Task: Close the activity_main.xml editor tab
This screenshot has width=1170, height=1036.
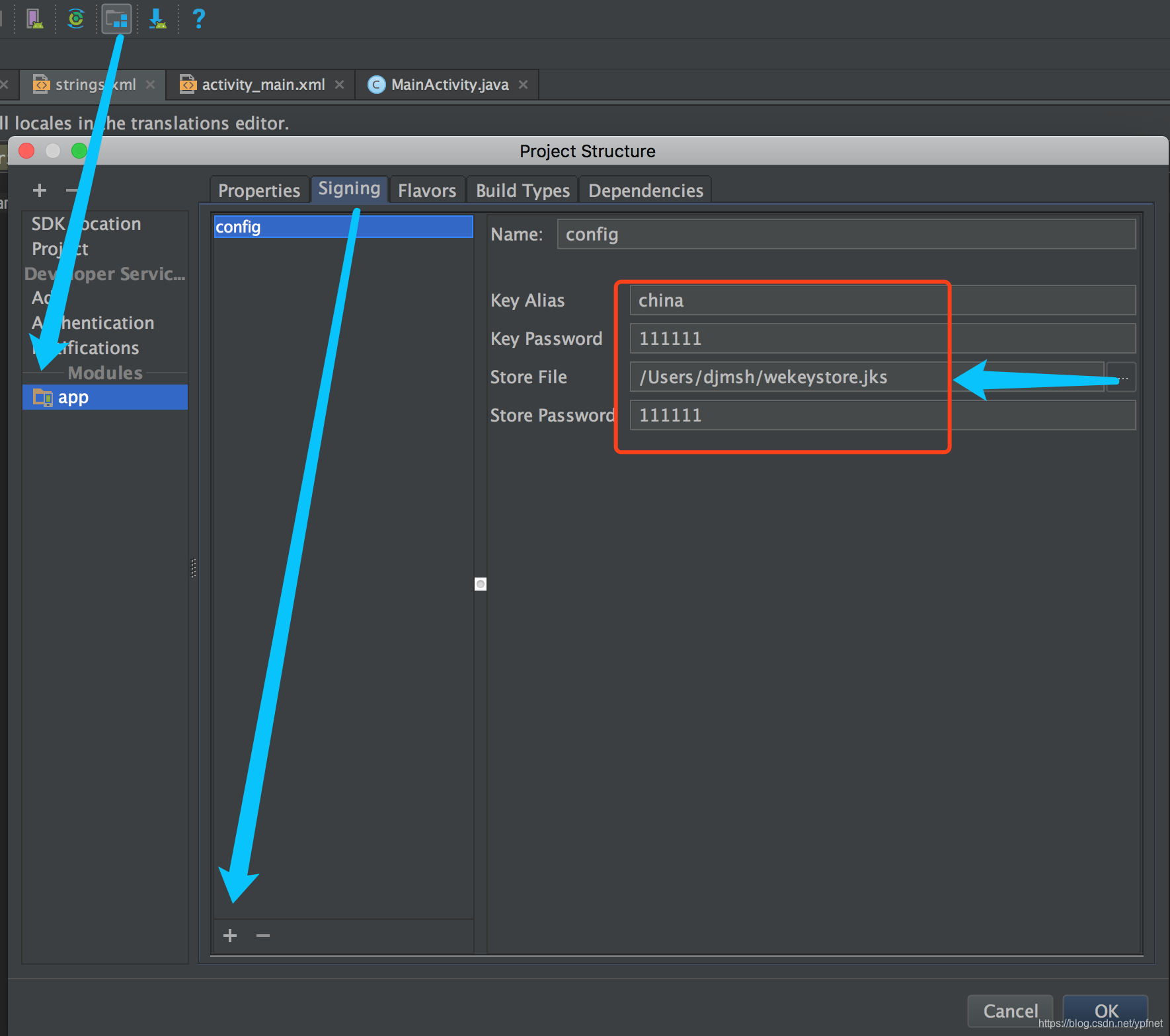Action: coord(339,85)
